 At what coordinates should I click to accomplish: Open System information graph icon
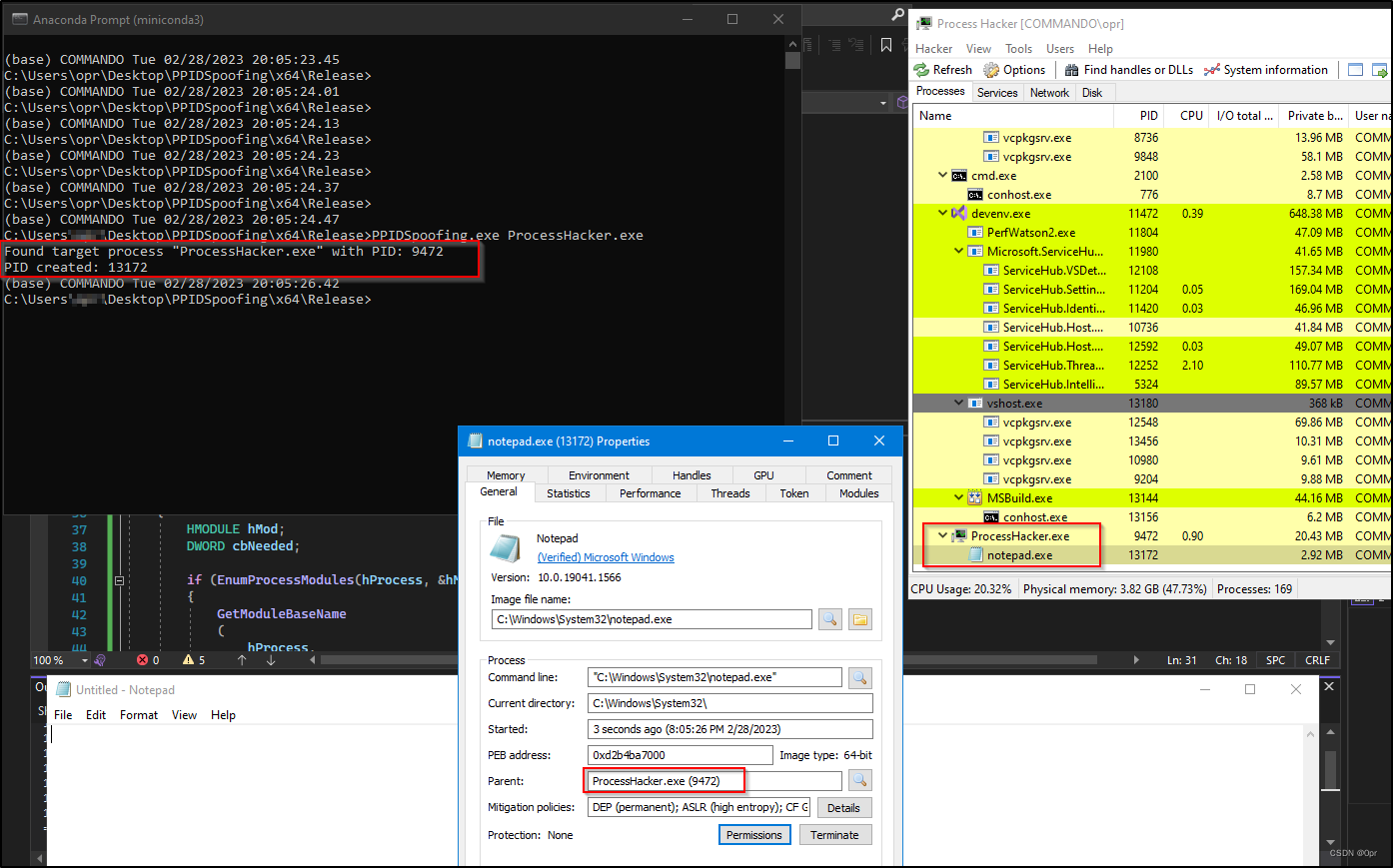tap(1212, 70)
